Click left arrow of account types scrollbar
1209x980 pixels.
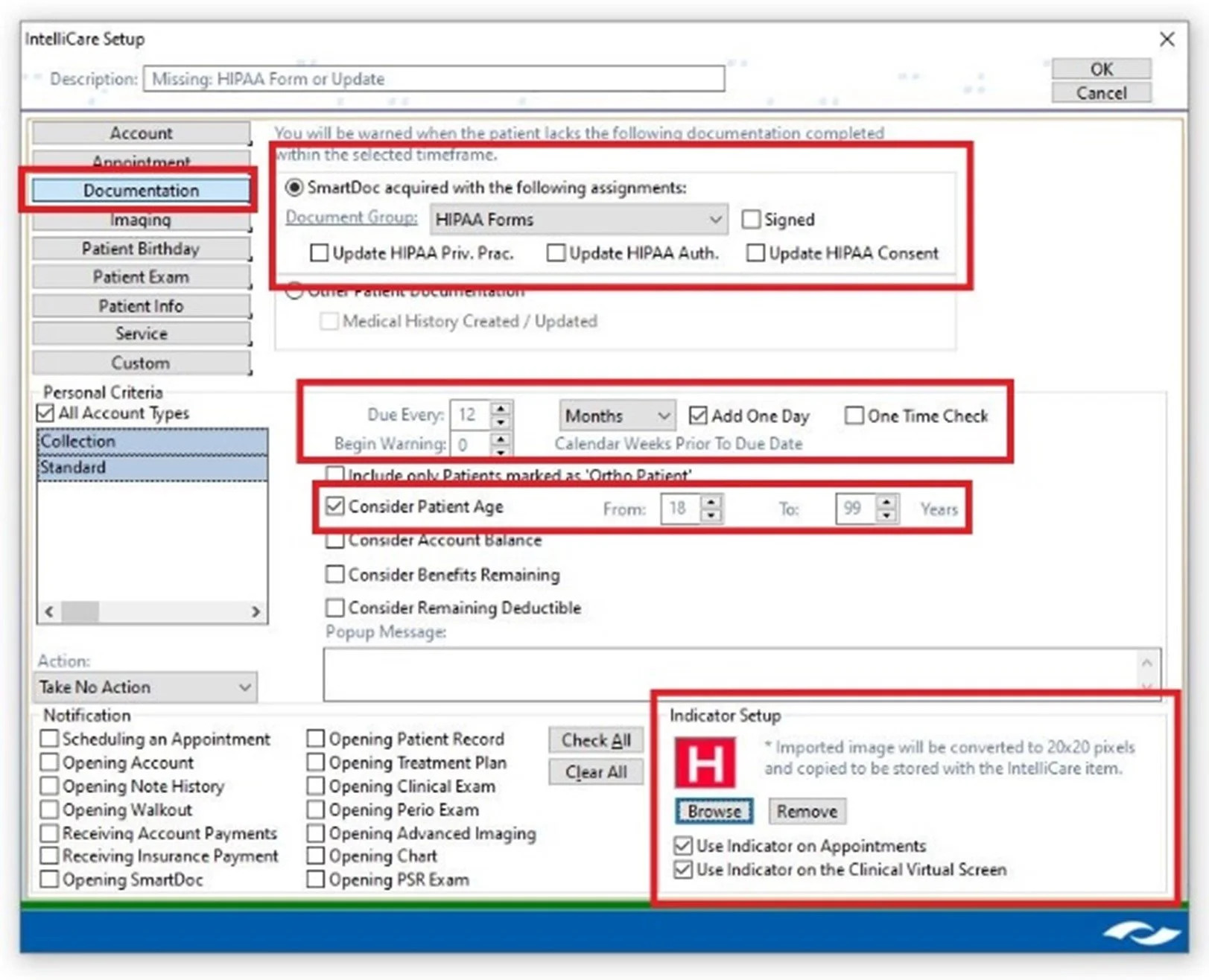pyautogui.click(x=49, y=612)
